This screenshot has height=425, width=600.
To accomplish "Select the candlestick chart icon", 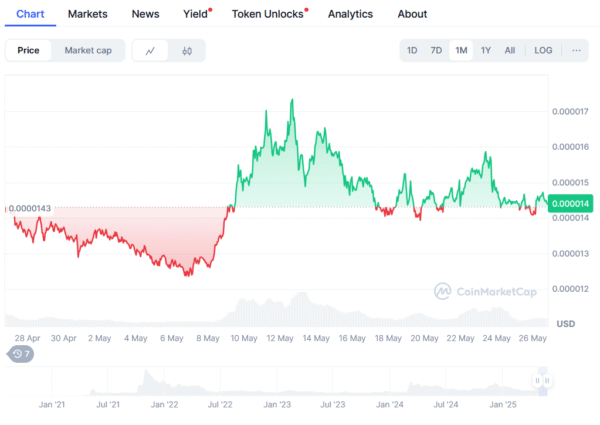I will click(187, 50).
